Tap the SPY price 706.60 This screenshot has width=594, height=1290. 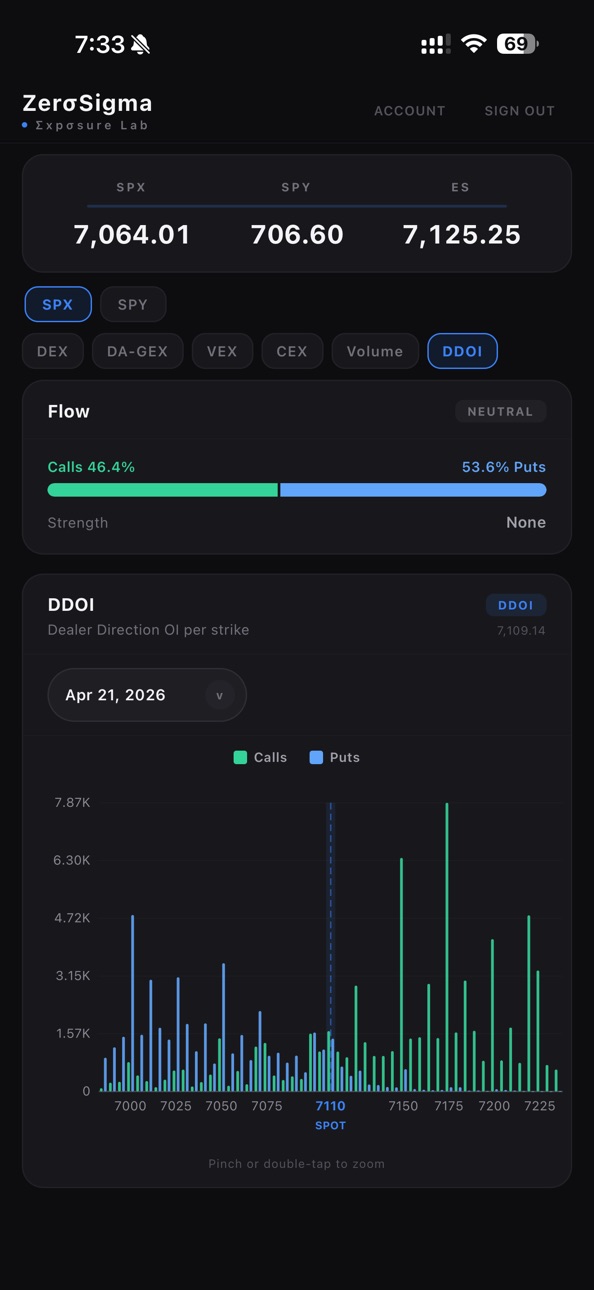coord(297,234)
